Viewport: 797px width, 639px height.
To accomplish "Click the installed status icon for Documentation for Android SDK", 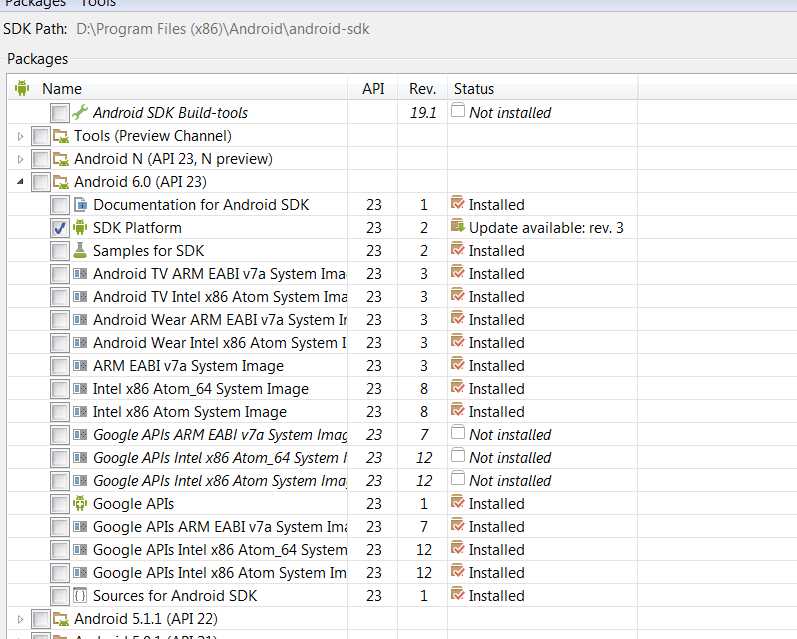I will click(x=458, y=203).
